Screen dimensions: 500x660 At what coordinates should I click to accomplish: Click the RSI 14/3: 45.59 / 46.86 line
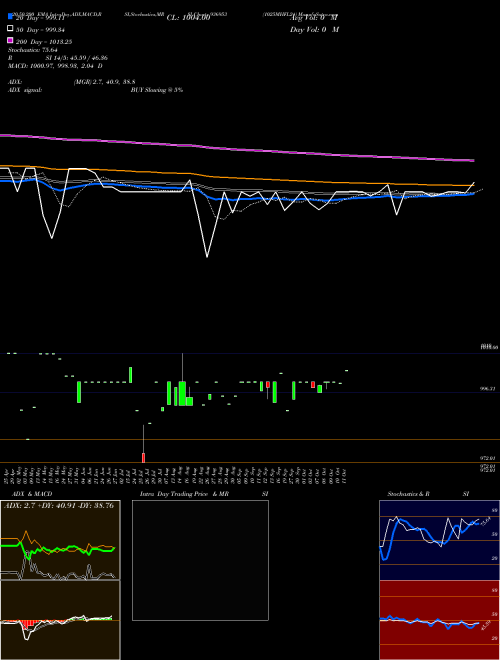tap(58, 58)
